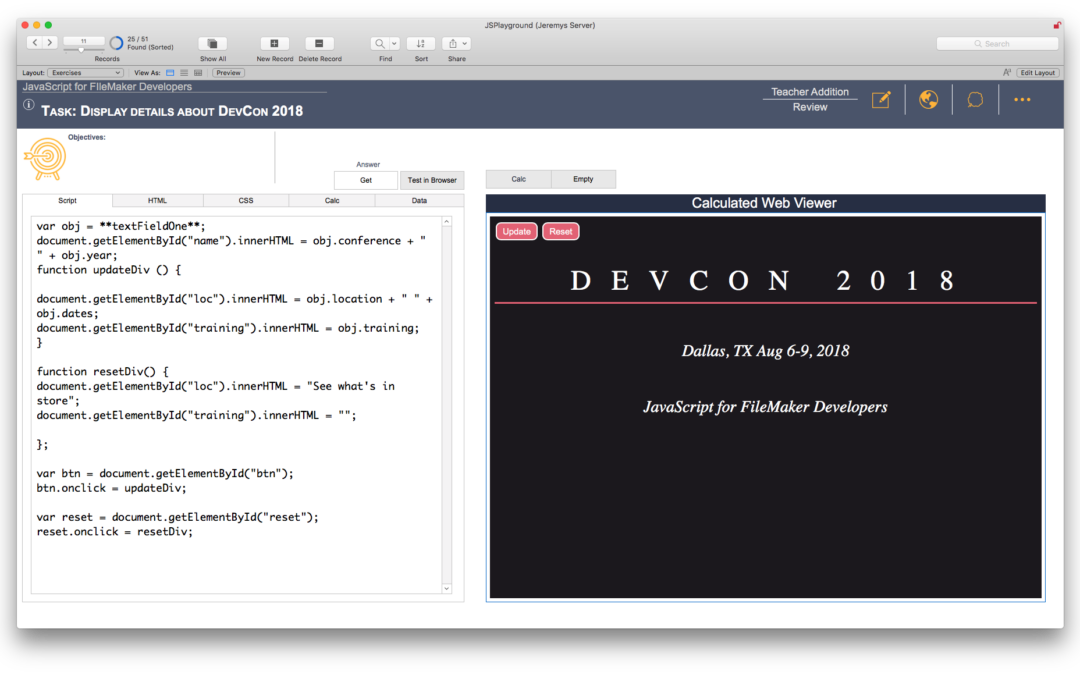
Task: Click the italic "JavaScript for FileMaker Developers" in web viewer
Action: click(x=765, y=407)
